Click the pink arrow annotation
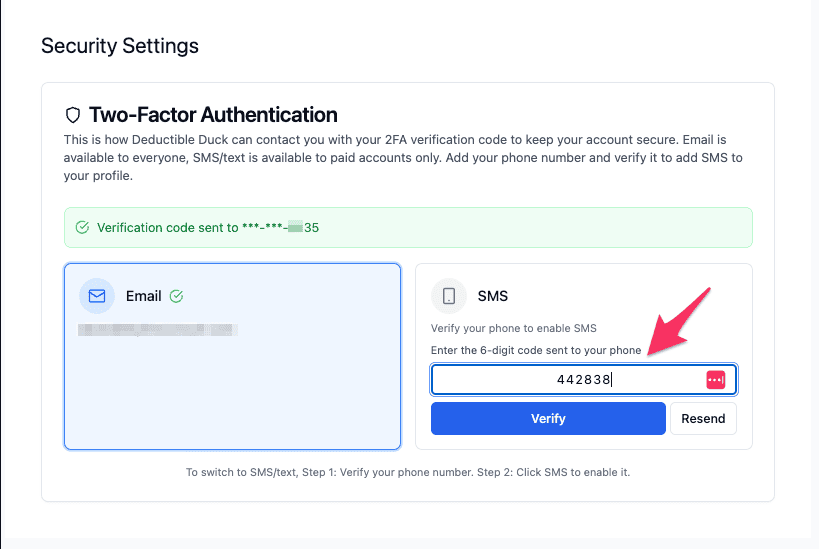 [x=679, y=321]
